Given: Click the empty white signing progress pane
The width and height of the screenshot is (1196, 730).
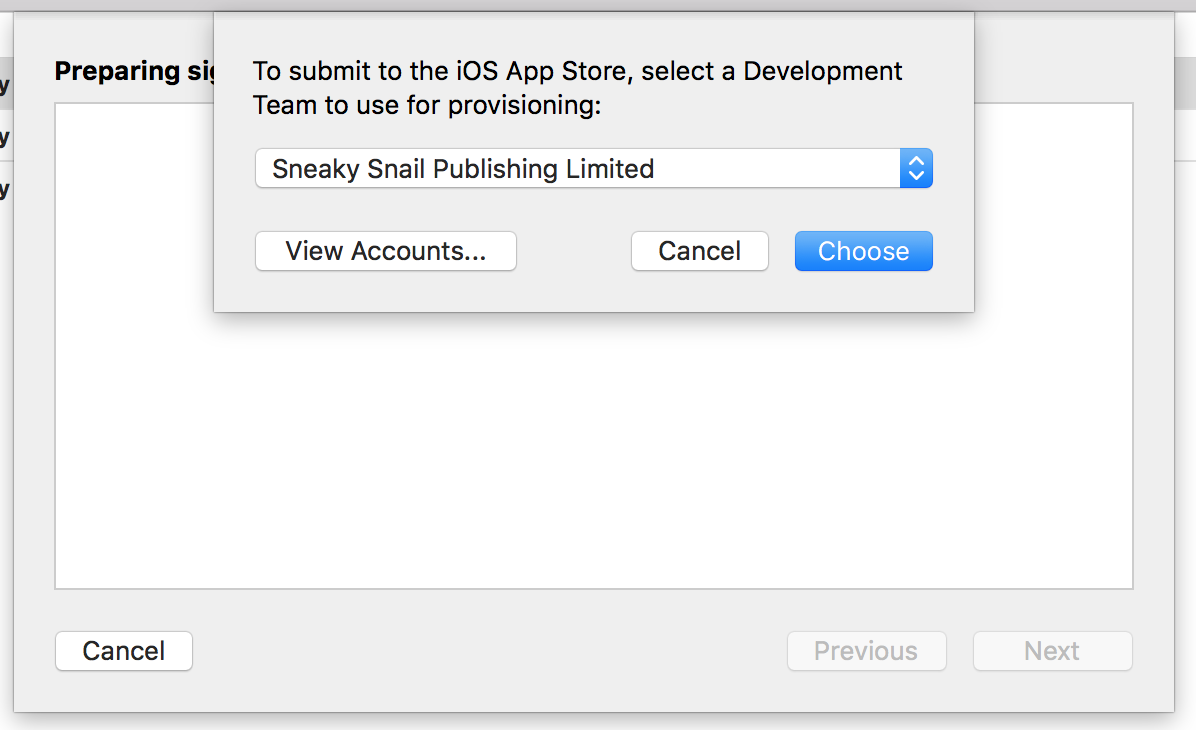Looking at the screenshot, I should pyautogui.click(x=593, y=450).
